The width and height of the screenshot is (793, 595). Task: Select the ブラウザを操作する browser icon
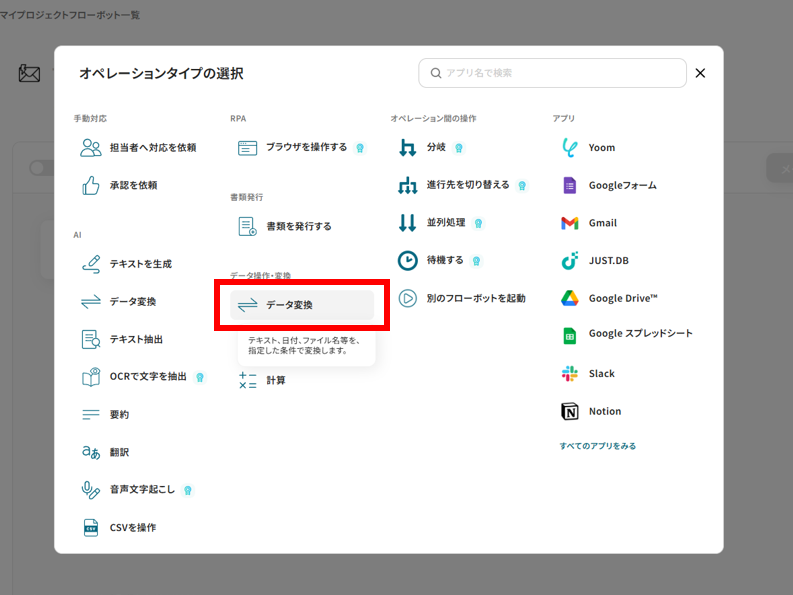[248, 148]
